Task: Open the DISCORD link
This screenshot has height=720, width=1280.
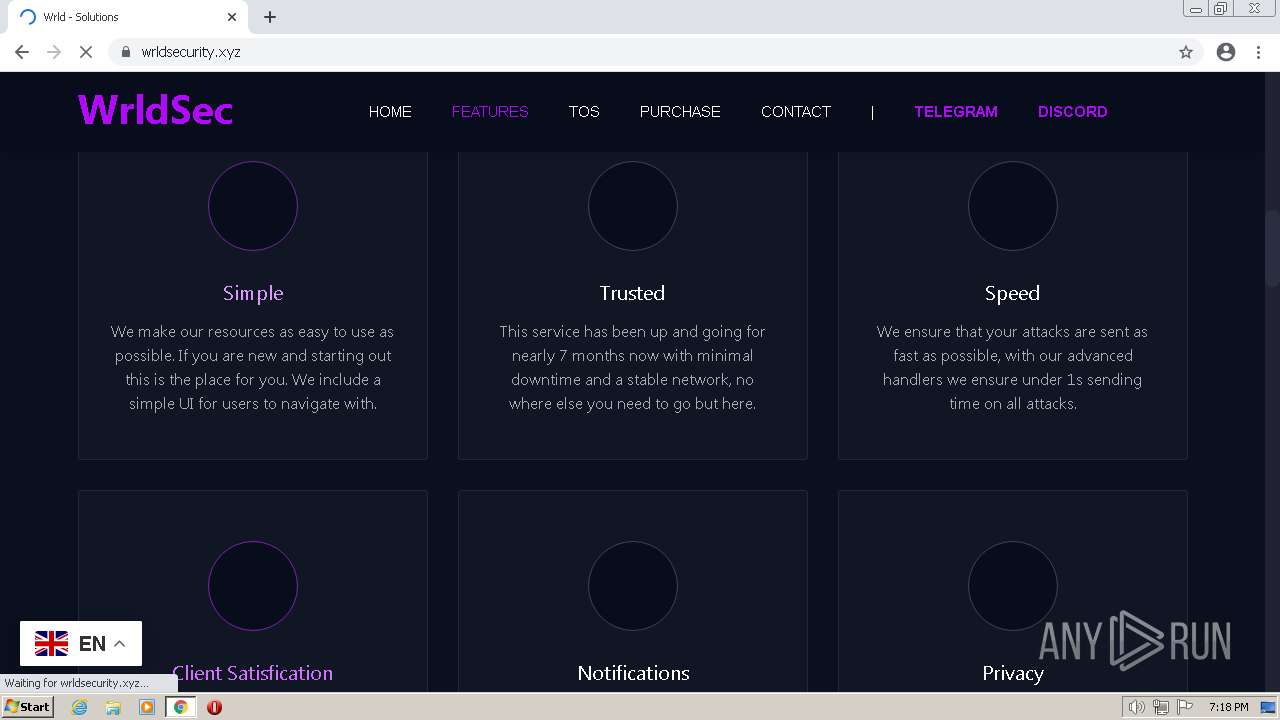Action: [1072, 112]
